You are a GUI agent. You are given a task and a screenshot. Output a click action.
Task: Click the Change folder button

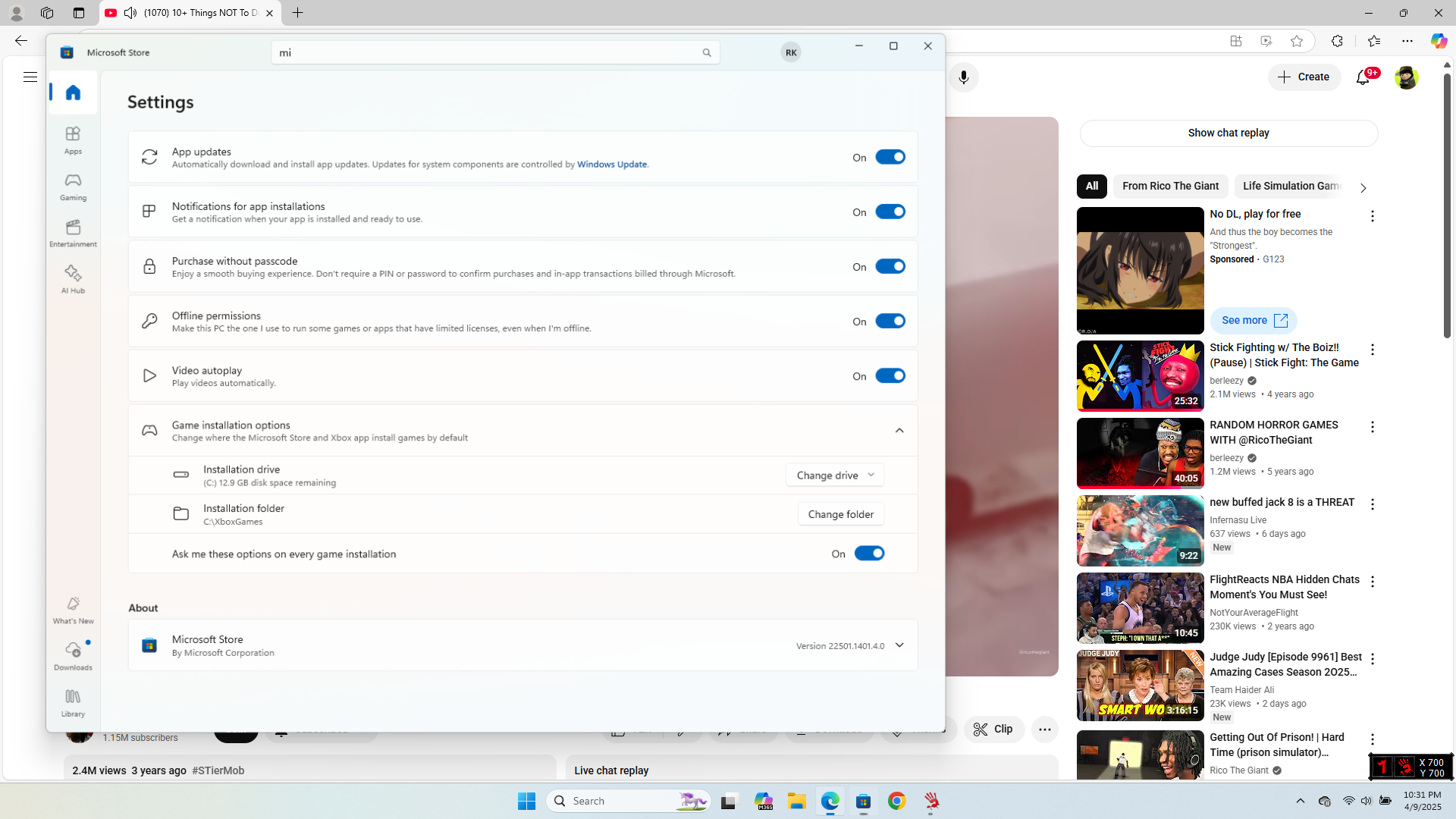pyautogui.click(x=840, y=514)
